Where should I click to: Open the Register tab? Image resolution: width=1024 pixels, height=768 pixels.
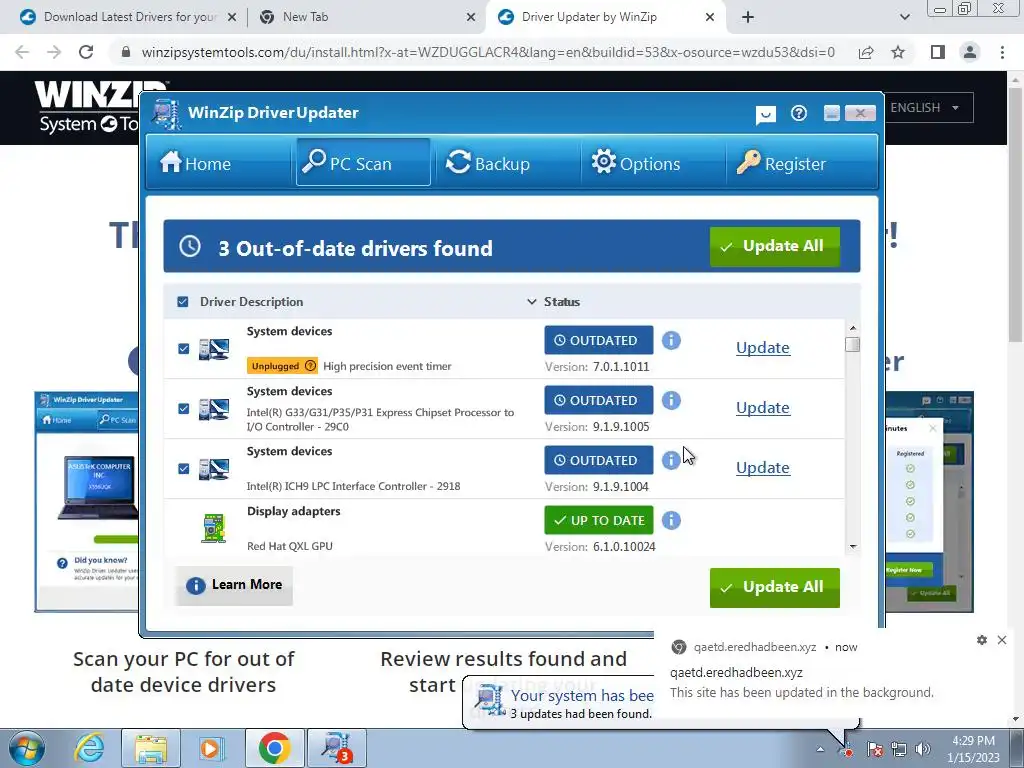pyautogui.click(x=782, y=163)
